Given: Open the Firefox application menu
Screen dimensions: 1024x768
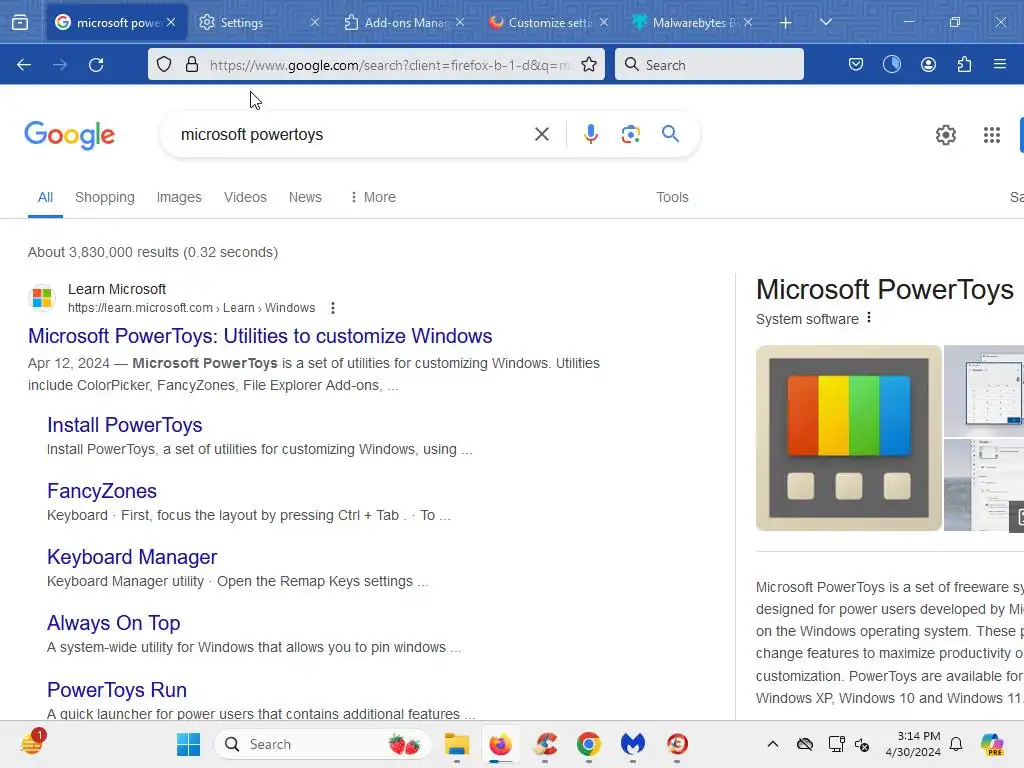Looking at the screenshot, I should [1000, 64].
